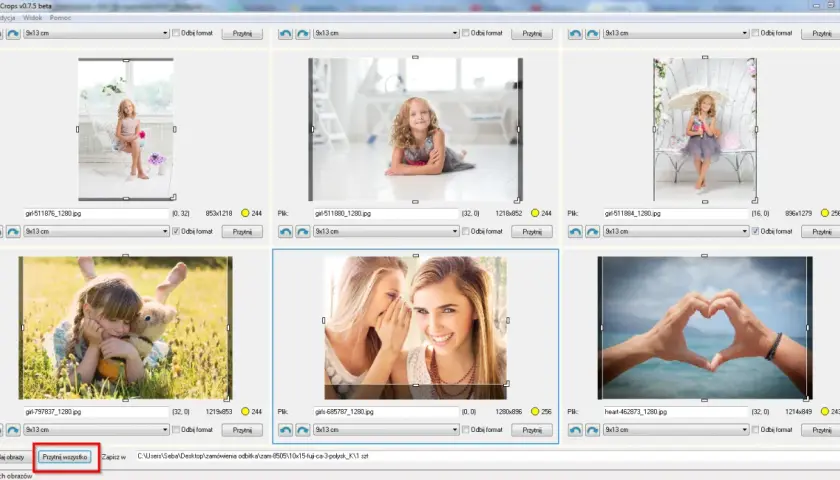Enable Odbij format above the girl-511884 photo

(x=755, y=33)
